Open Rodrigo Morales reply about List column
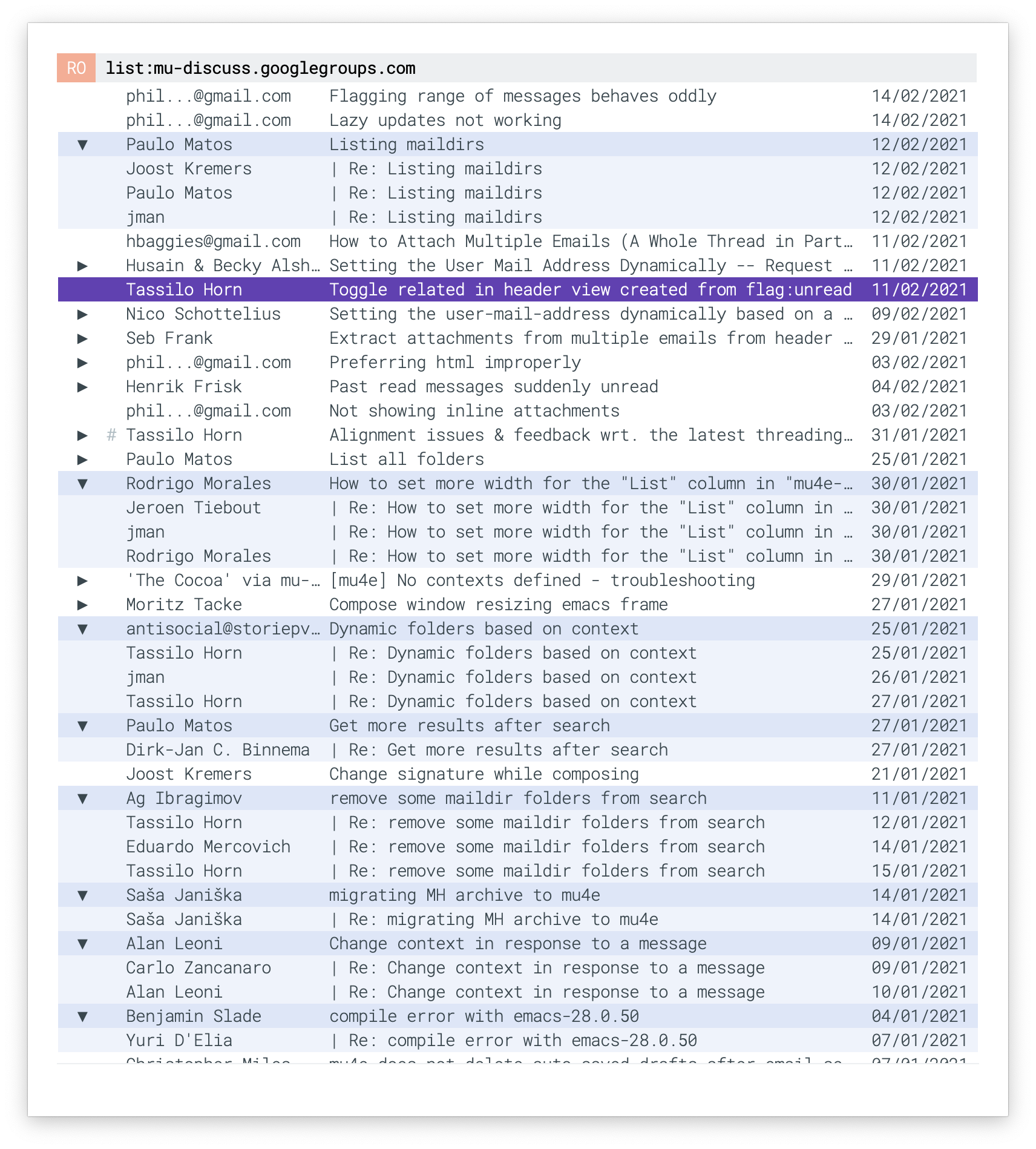The image size is (1036, 1149). tap(518, 556)
